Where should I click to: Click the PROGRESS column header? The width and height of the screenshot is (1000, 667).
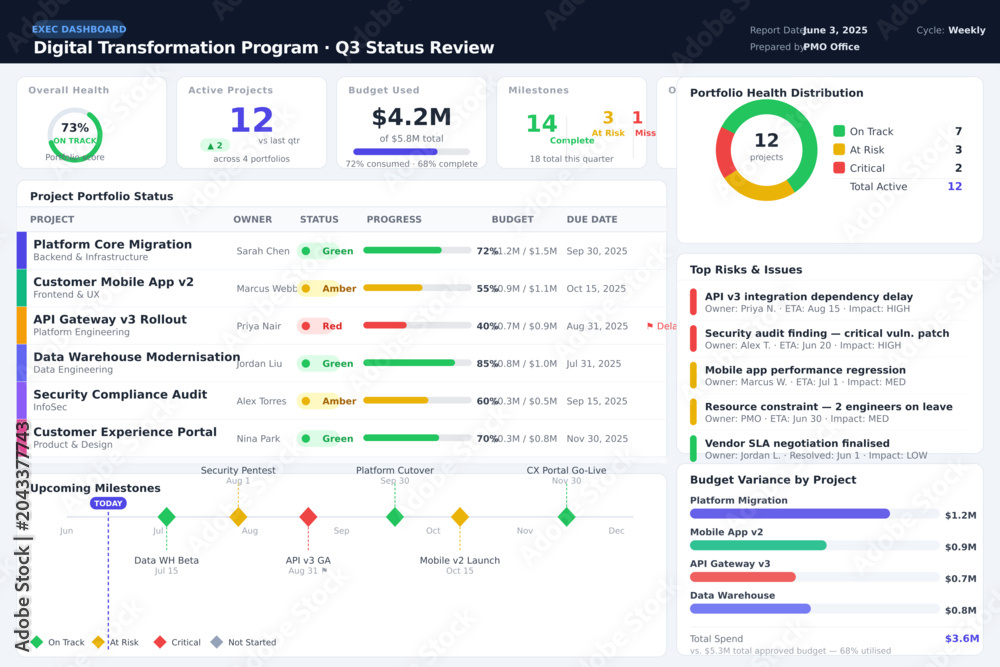(394, 219)
